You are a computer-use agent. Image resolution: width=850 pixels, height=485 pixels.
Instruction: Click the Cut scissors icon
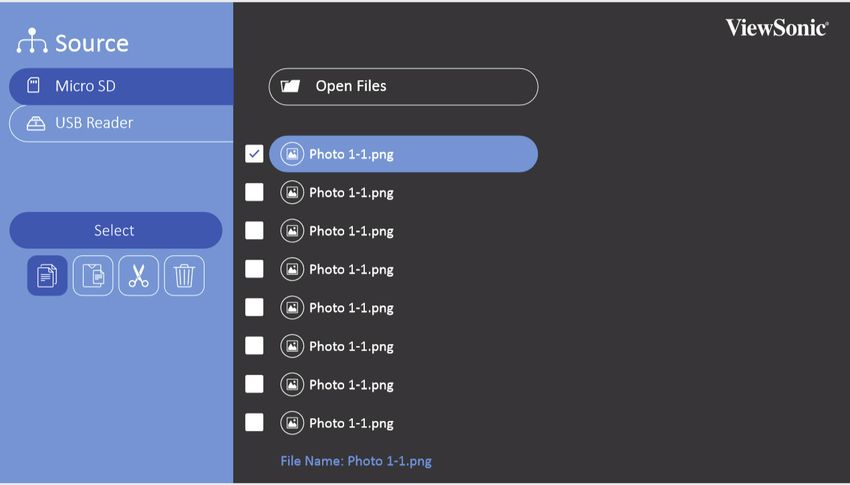[138, 275]
